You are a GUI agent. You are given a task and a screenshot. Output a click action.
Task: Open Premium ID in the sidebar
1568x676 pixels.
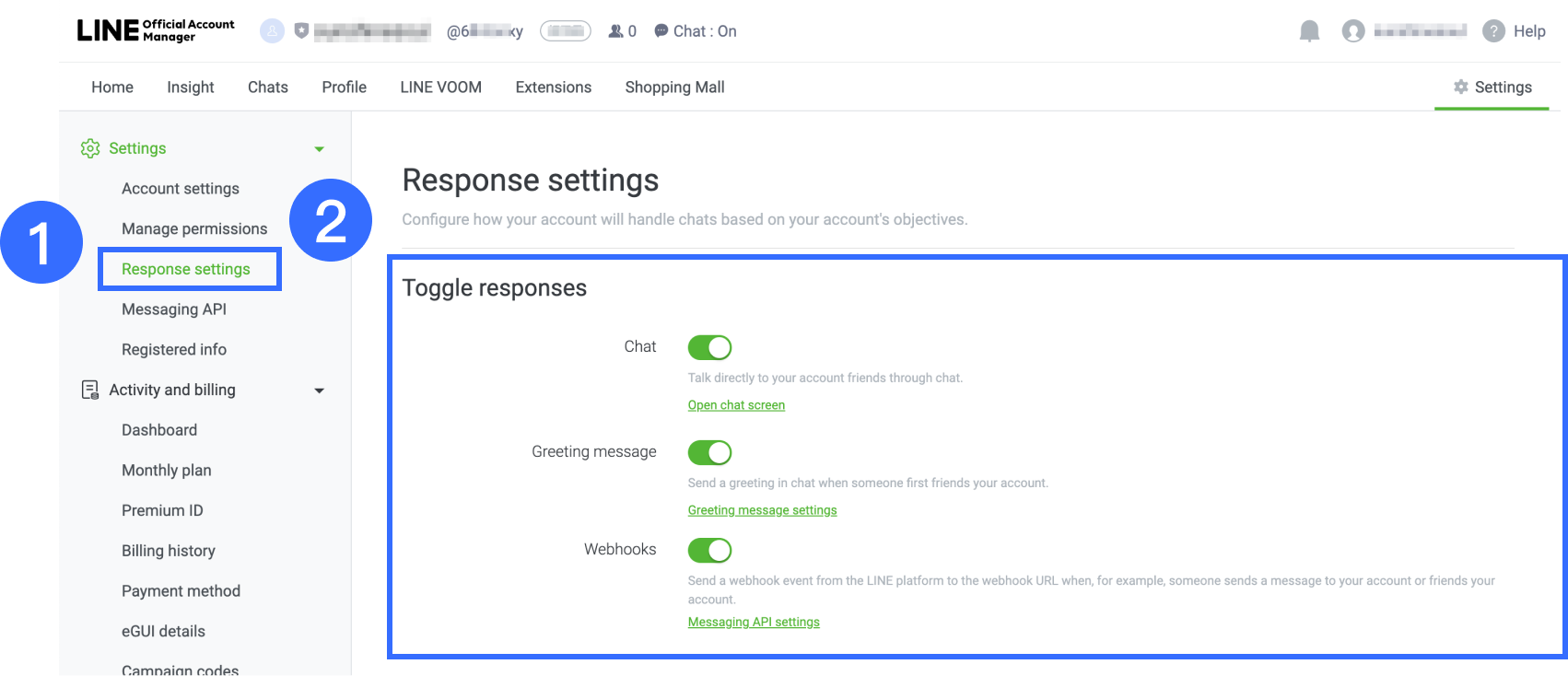pos(162,510)
